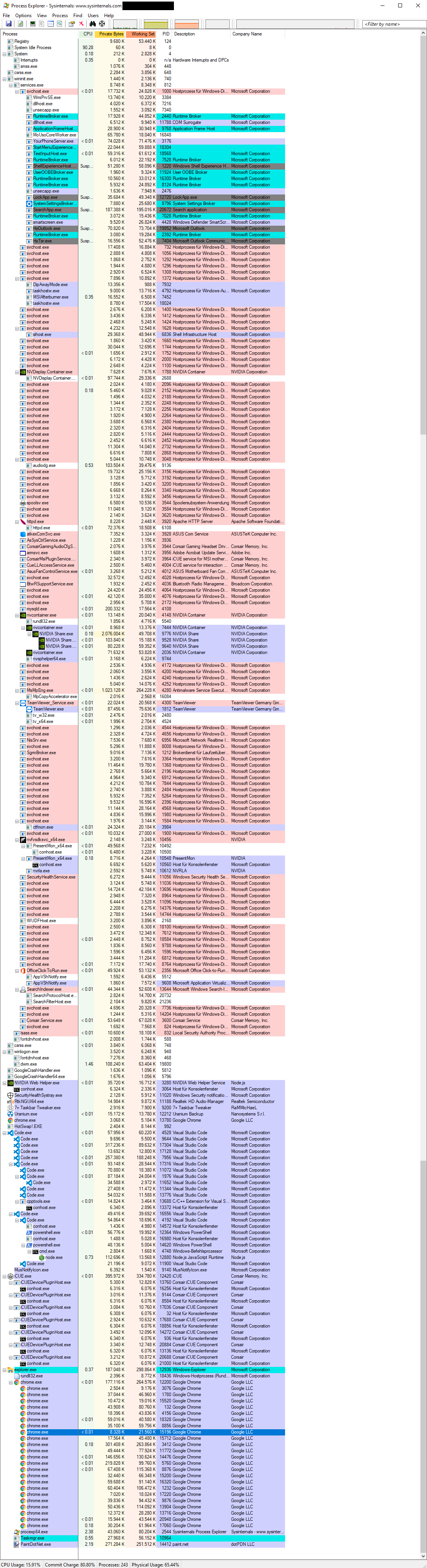The height and width of the screenshot is (1568, 427).
Task: Open the Find menu
Action: (x=78, y=15)
